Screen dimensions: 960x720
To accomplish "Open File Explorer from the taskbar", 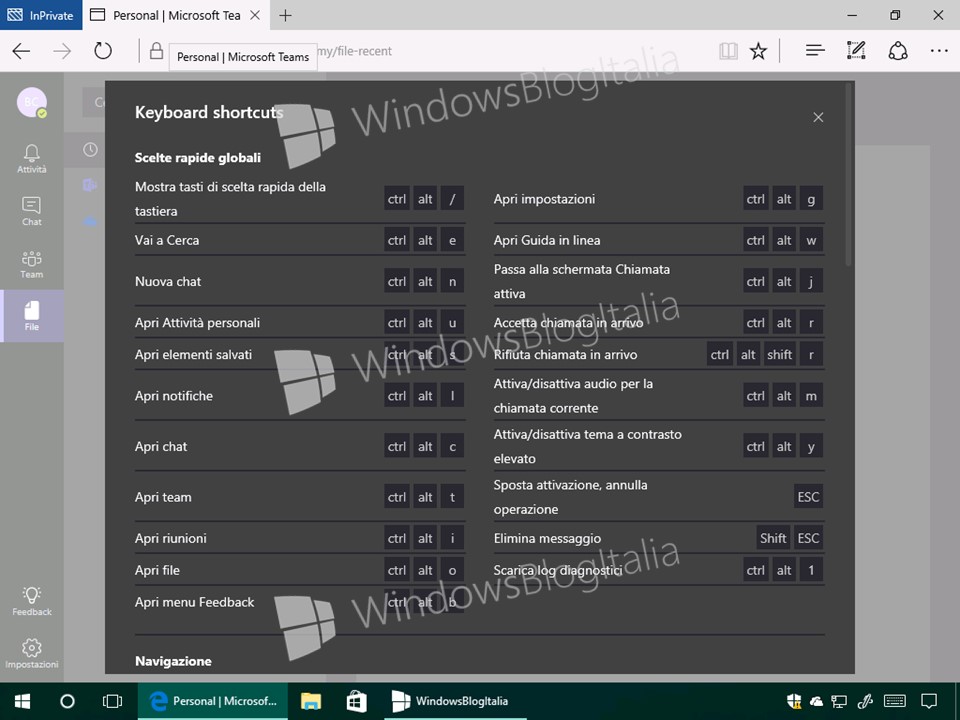I will tap(311, 701).
